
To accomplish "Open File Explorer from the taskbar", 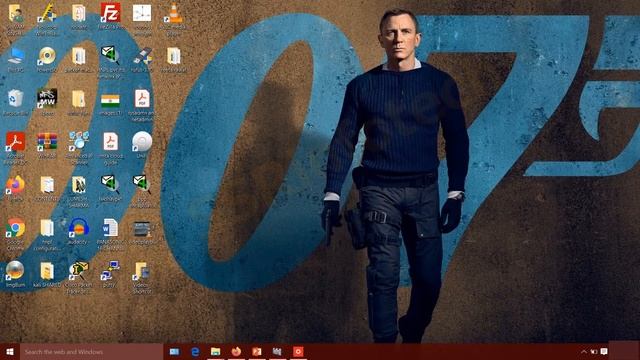I will 216,351.
